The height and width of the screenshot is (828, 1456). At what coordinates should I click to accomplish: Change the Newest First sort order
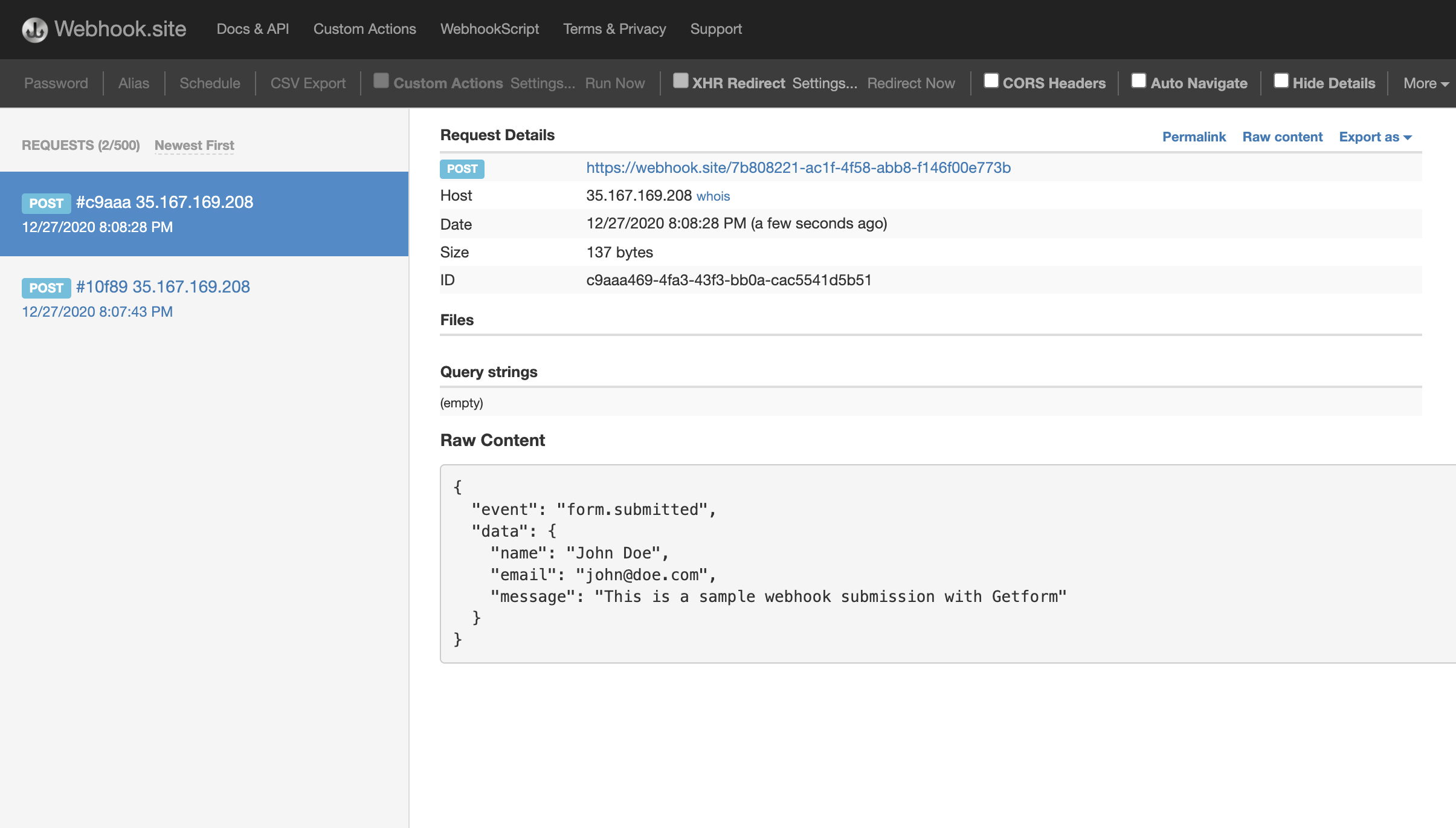click(194, 146)
